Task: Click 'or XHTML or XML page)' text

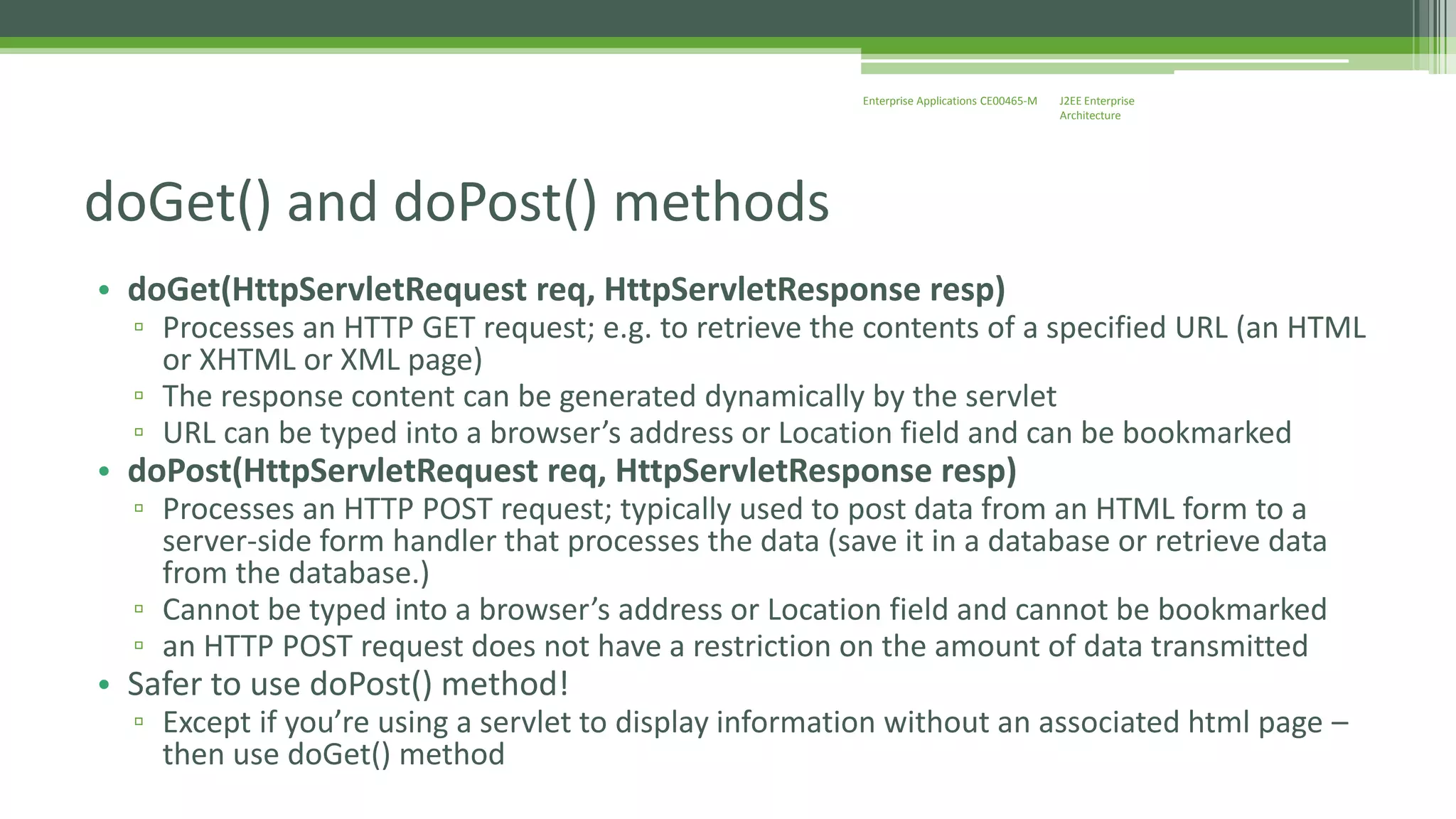Action: (x=322, y=360)
